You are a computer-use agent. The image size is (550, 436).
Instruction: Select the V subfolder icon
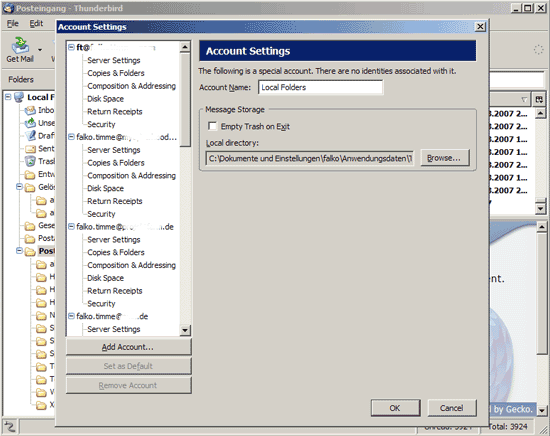41,392
